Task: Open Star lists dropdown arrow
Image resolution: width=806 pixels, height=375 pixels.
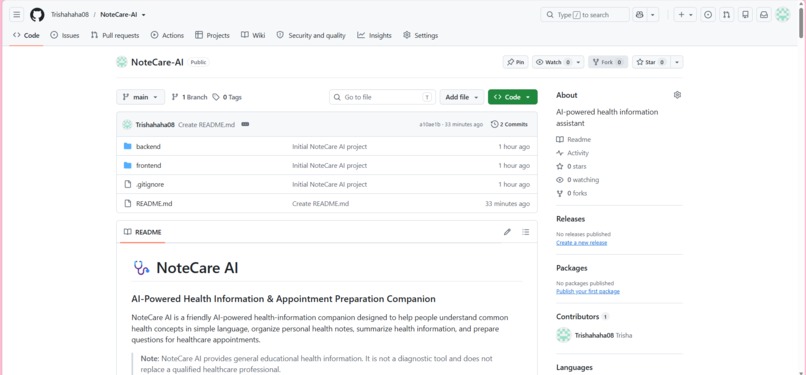Action: (677, 62)
